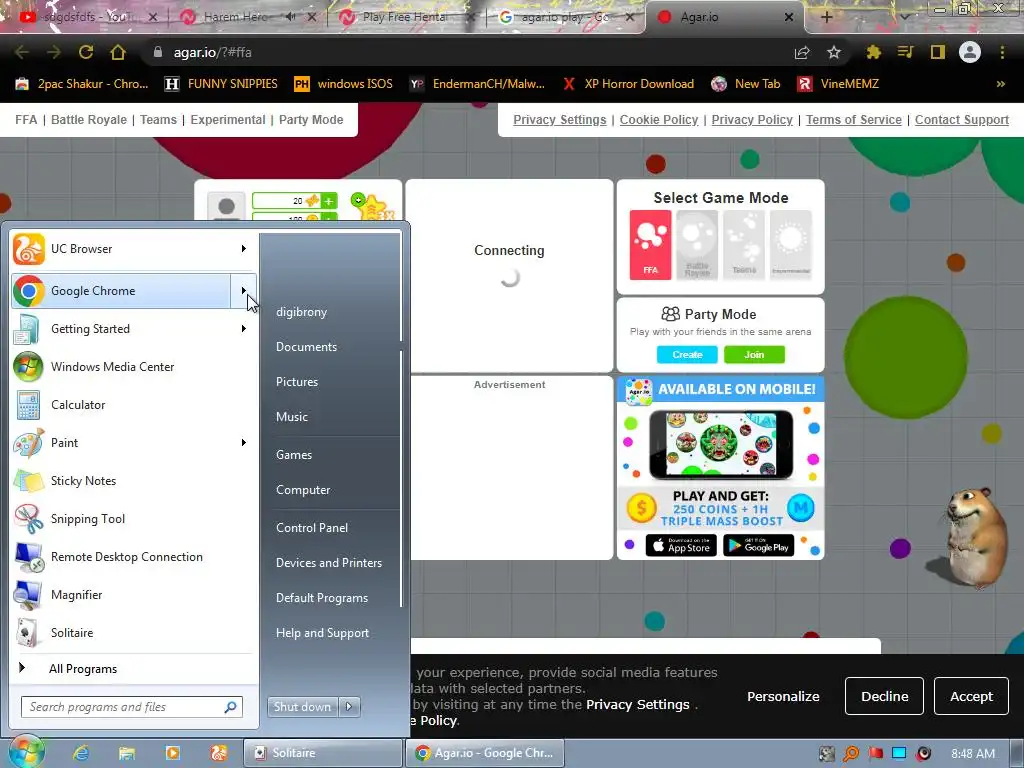Open Privacy Policy link
The width and height of the screenshot is (1024, 768).
pyautogui.click(x=752, y=120)
